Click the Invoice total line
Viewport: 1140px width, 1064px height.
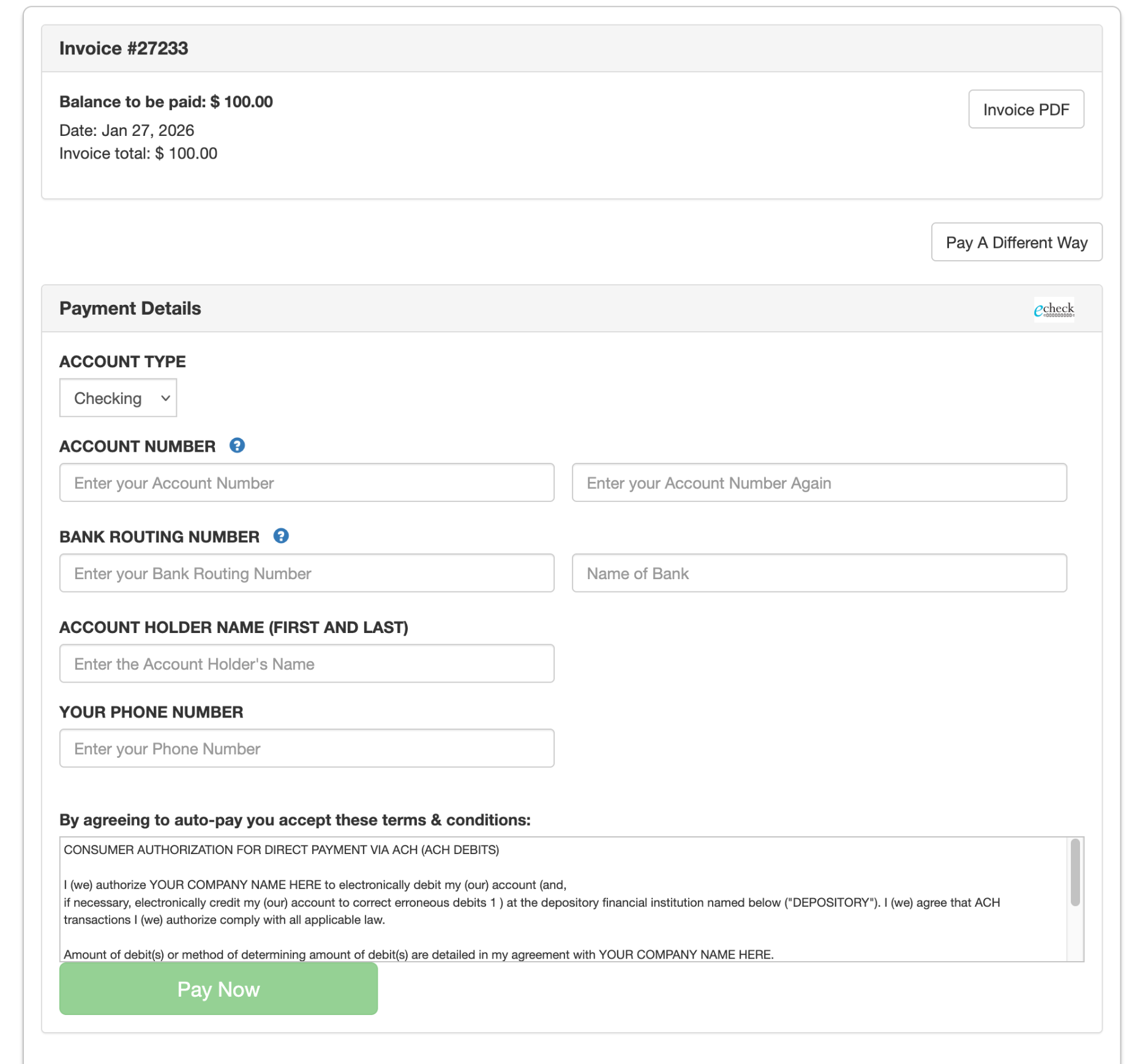[x=138, y=154]
